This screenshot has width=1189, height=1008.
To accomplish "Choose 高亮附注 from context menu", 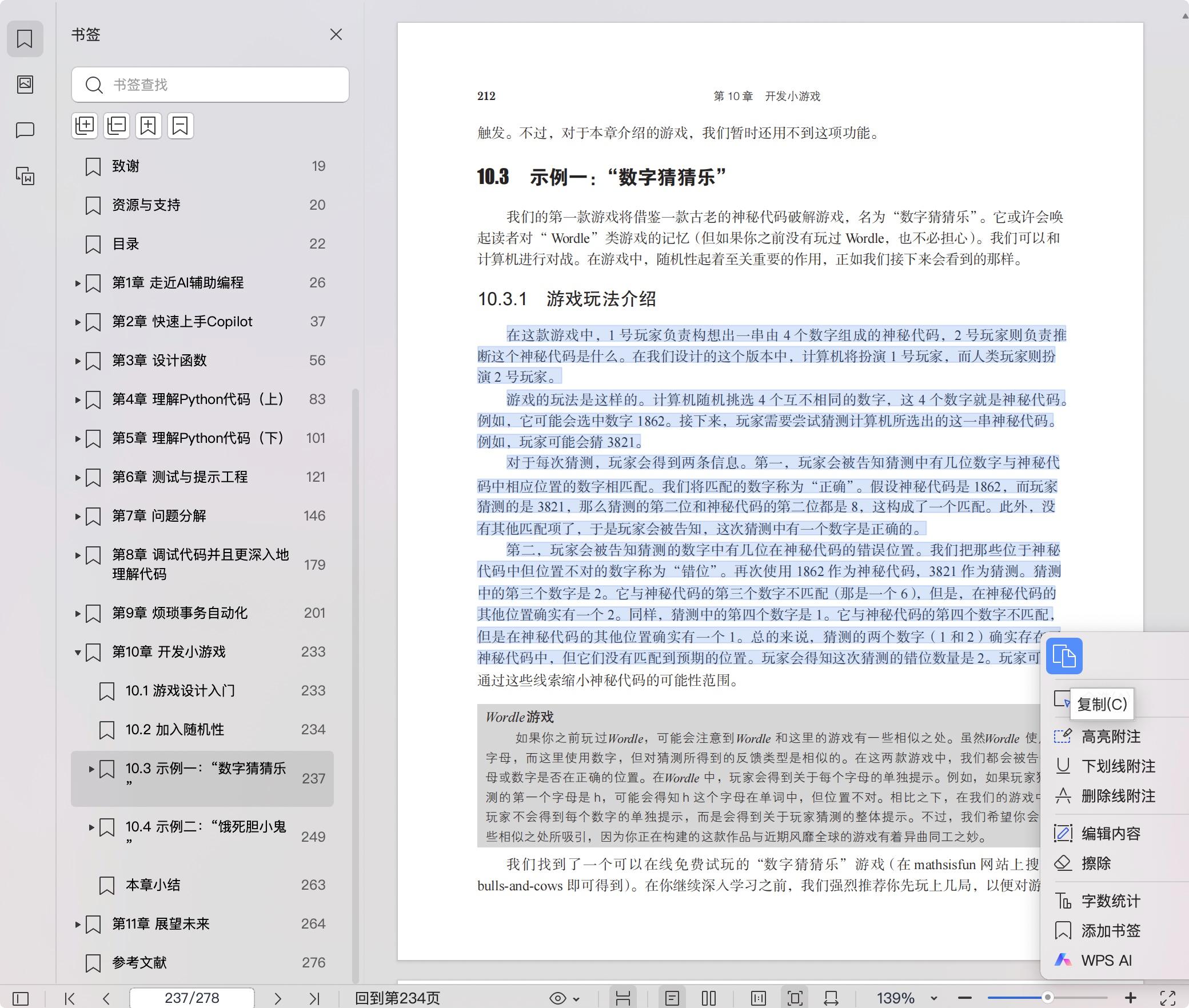I will [x=1110, y=737].
